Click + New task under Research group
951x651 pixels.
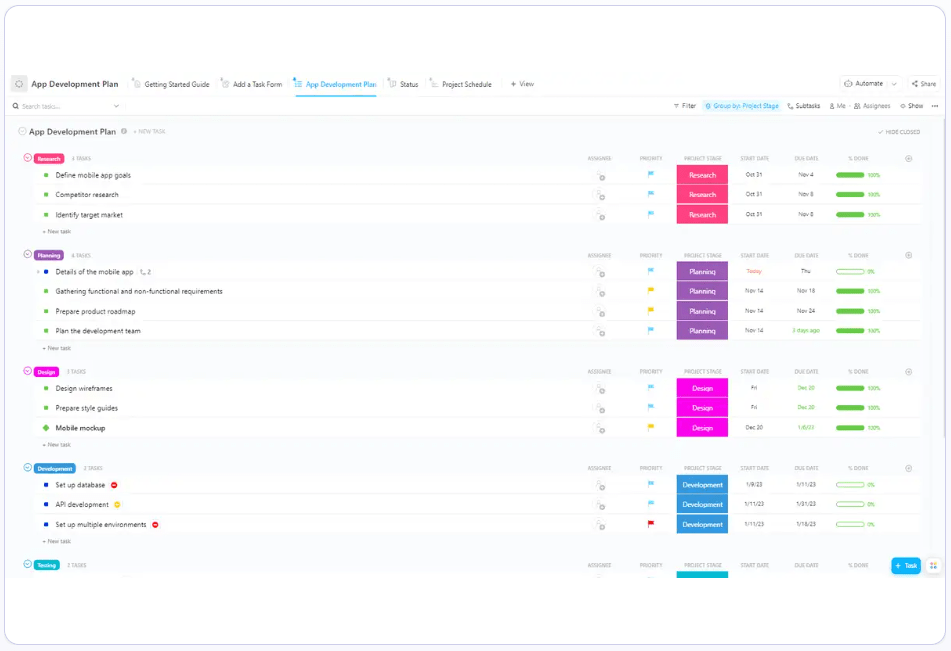(57, 231)
